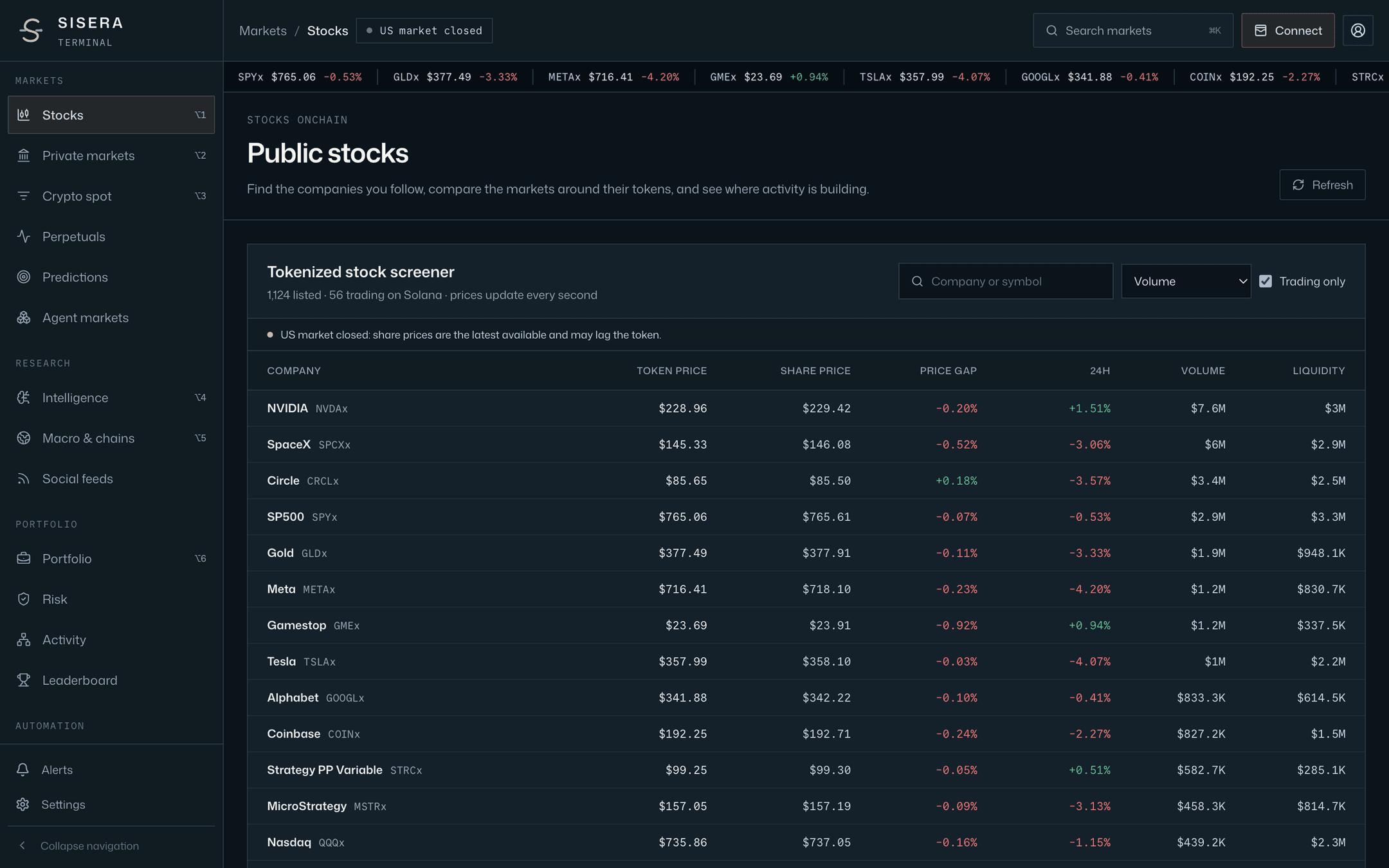Go to Markets breadcrumb
This screenshot has height=868, width=1389.
click(x=263, y=30)
